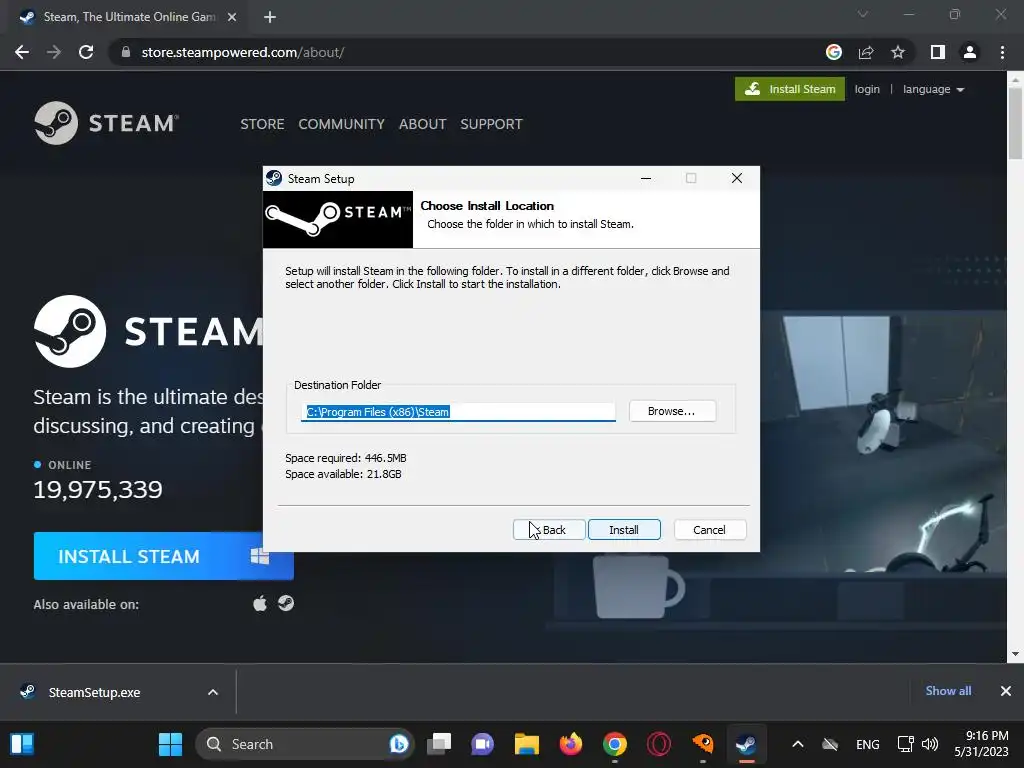
Task: Switch to Chrome in taskbar
Action: [615, 744]
